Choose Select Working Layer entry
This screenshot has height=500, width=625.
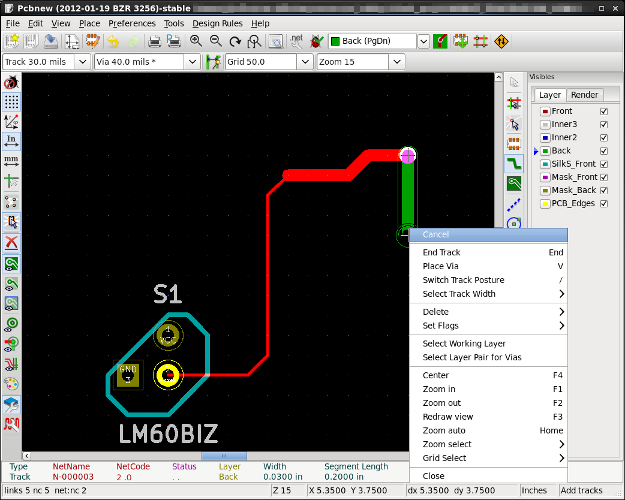pos(488,344)
